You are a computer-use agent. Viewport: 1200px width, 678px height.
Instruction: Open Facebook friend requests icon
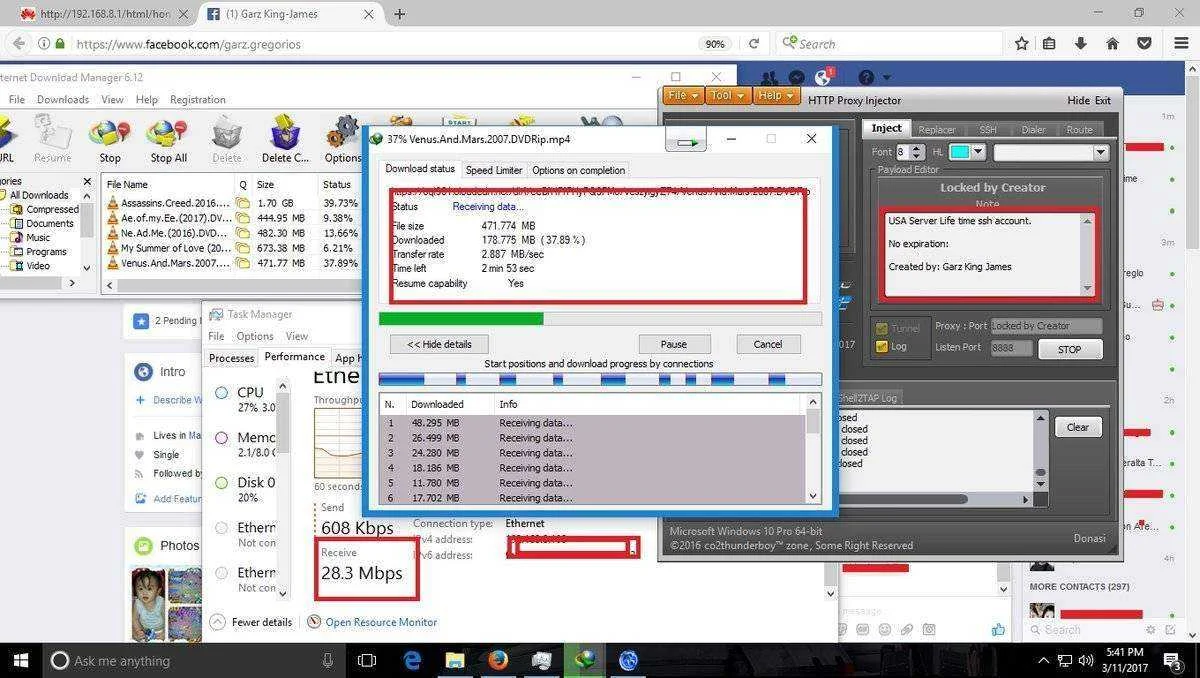769,77
